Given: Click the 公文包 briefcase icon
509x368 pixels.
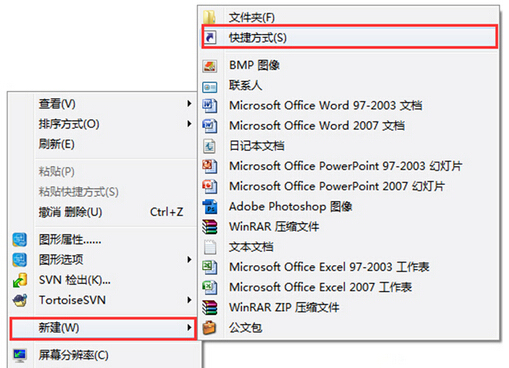Looking at the screenshot, I should (210, 328).
